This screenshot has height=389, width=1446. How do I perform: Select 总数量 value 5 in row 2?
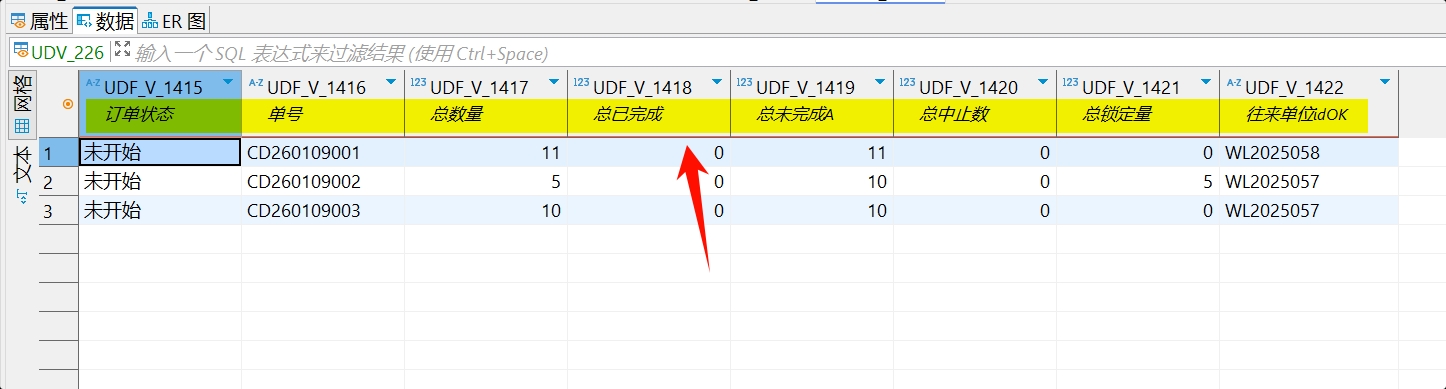[x=486, y=182]
